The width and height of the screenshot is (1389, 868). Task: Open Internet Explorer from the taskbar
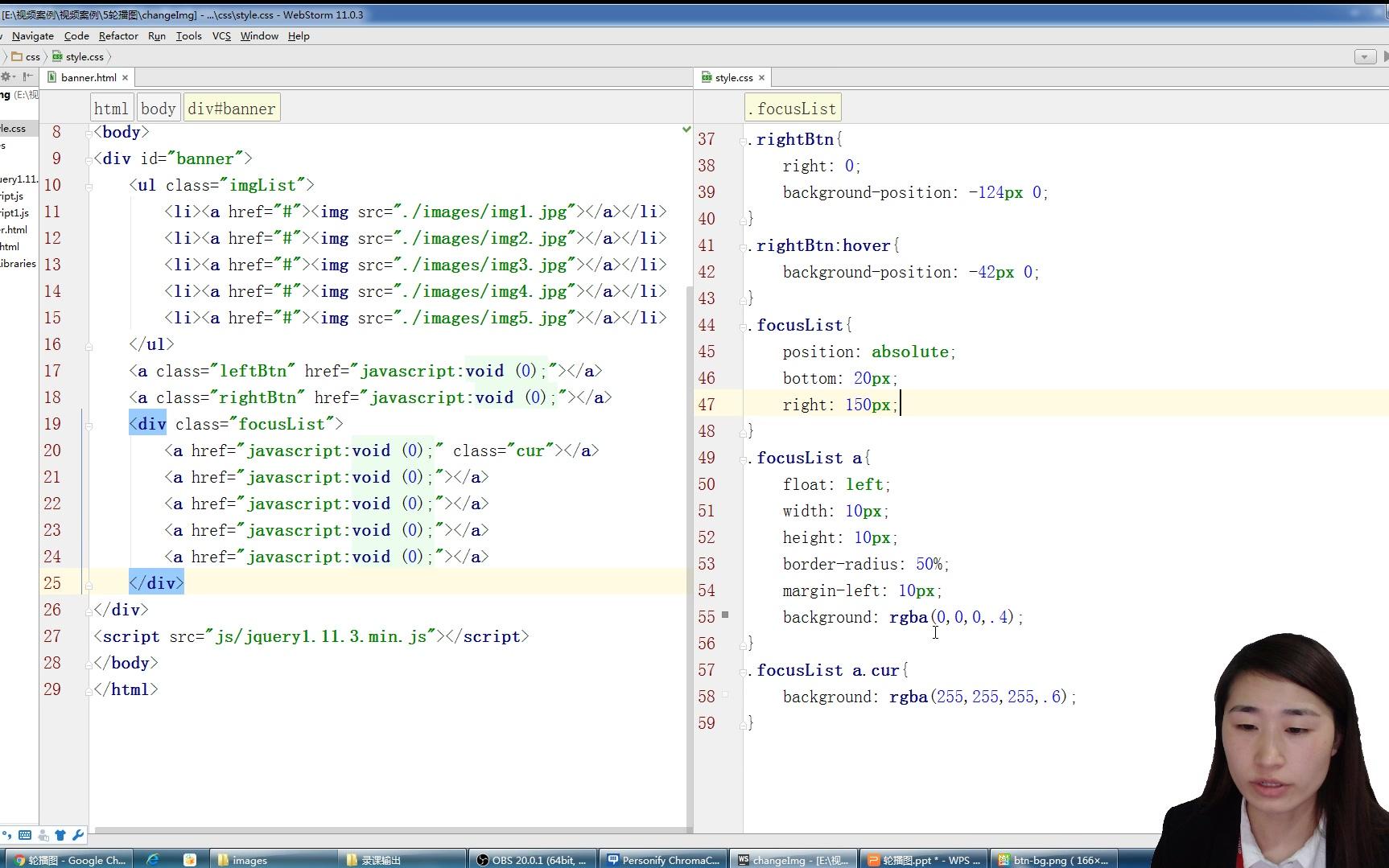[x=152, y=859]
